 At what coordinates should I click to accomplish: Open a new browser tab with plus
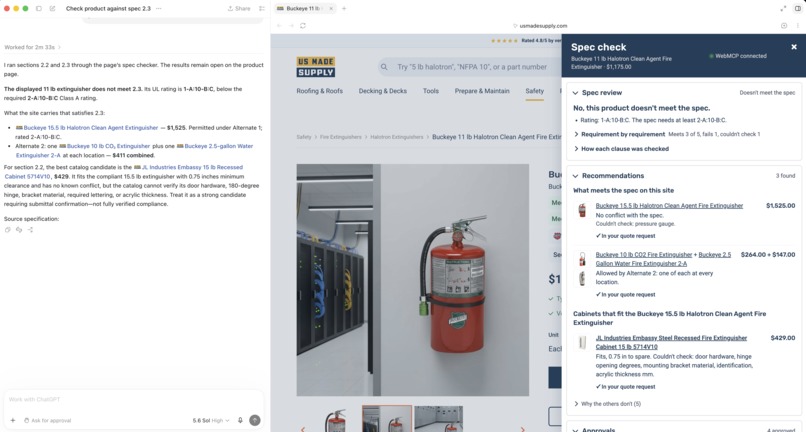tap(344, 8)
